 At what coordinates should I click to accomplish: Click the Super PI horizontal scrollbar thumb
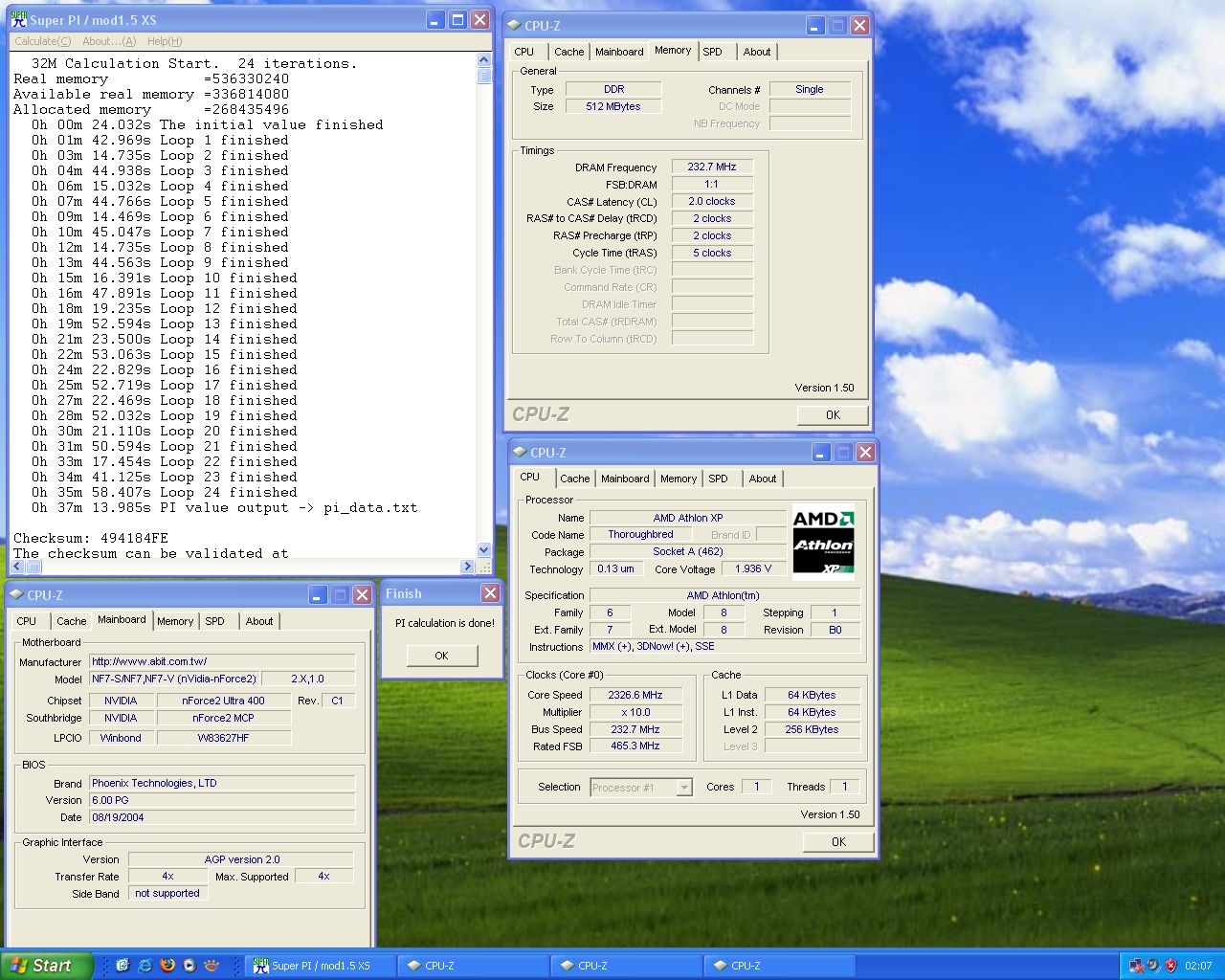click(x=33, y=566)
